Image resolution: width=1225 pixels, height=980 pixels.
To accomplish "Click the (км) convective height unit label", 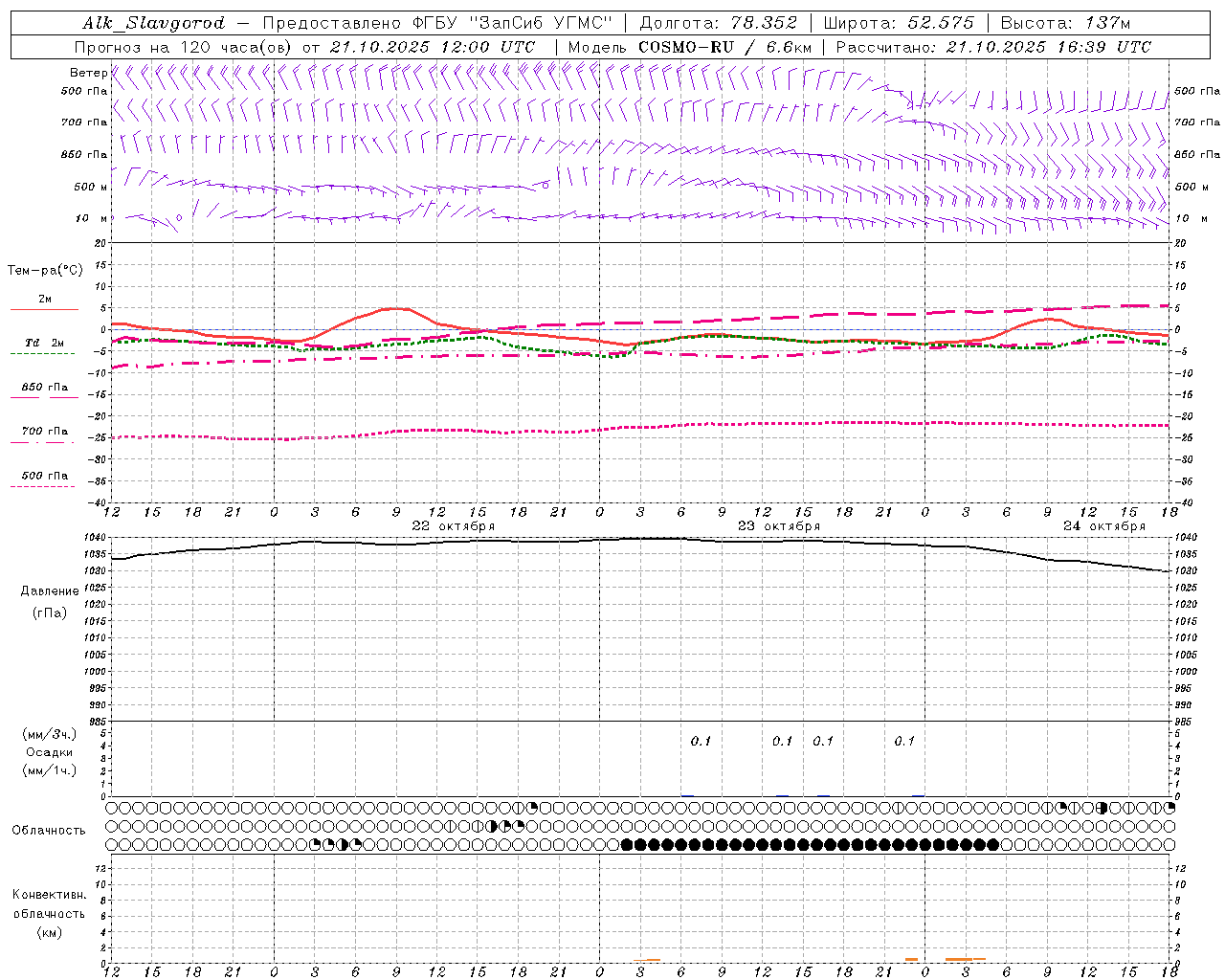I will (x=50, y=932).
